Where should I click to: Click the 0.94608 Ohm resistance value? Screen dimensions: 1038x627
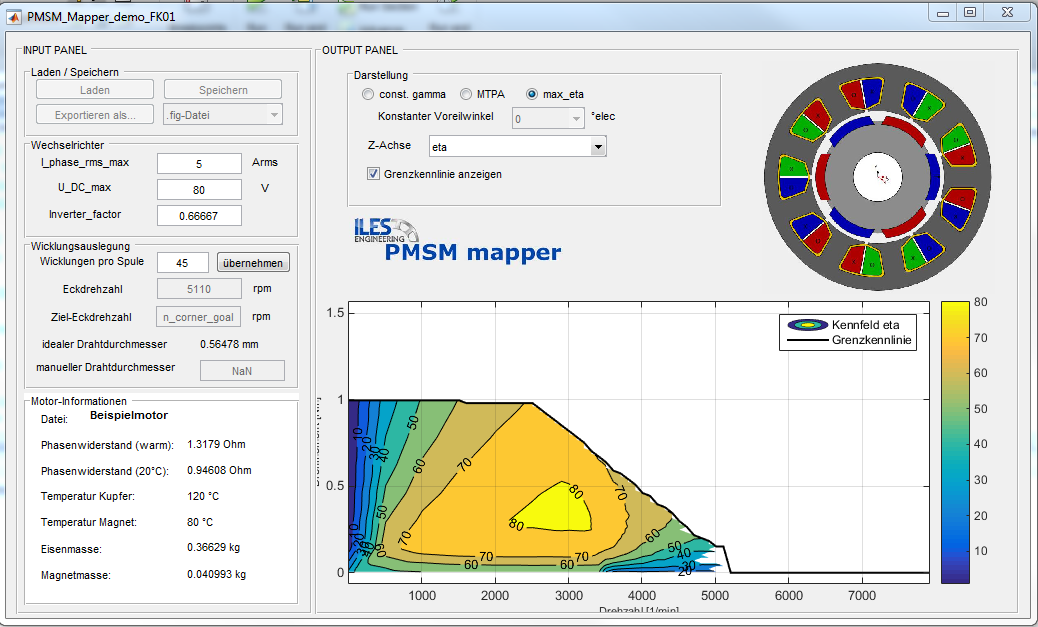pyautogui.click(x=219, y=470)
